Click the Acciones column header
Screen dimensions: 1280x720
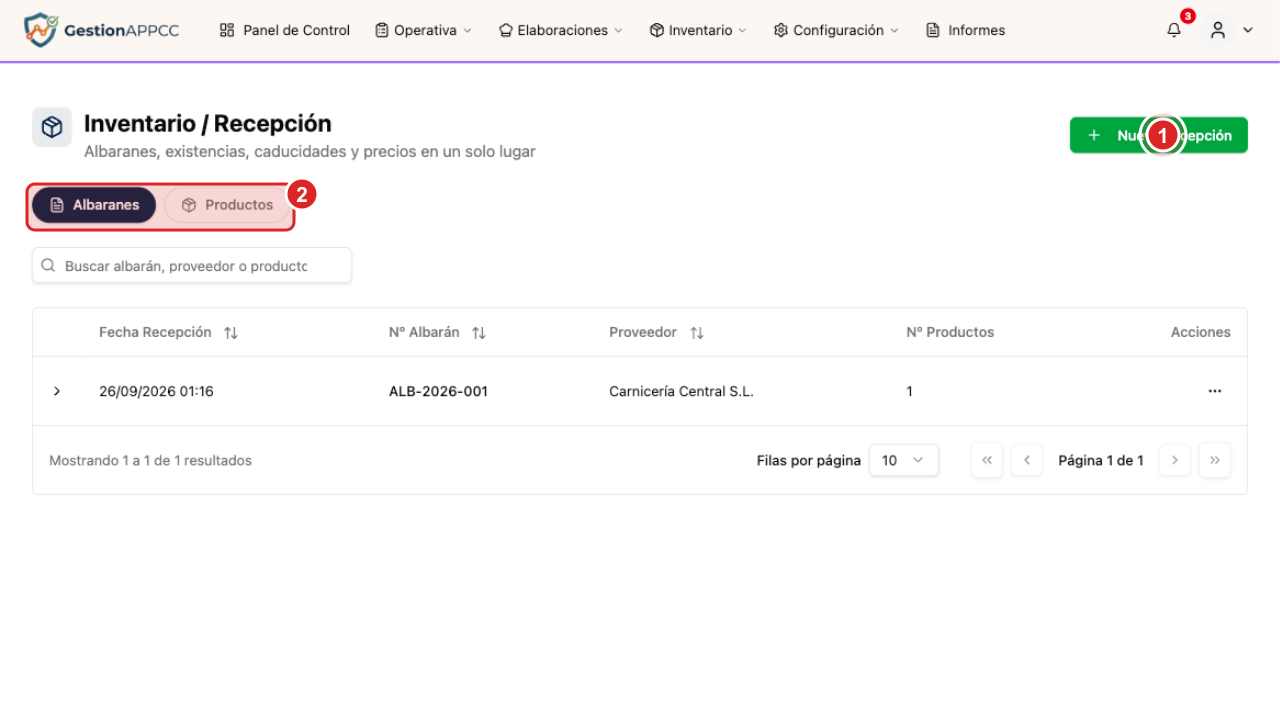1201,332
